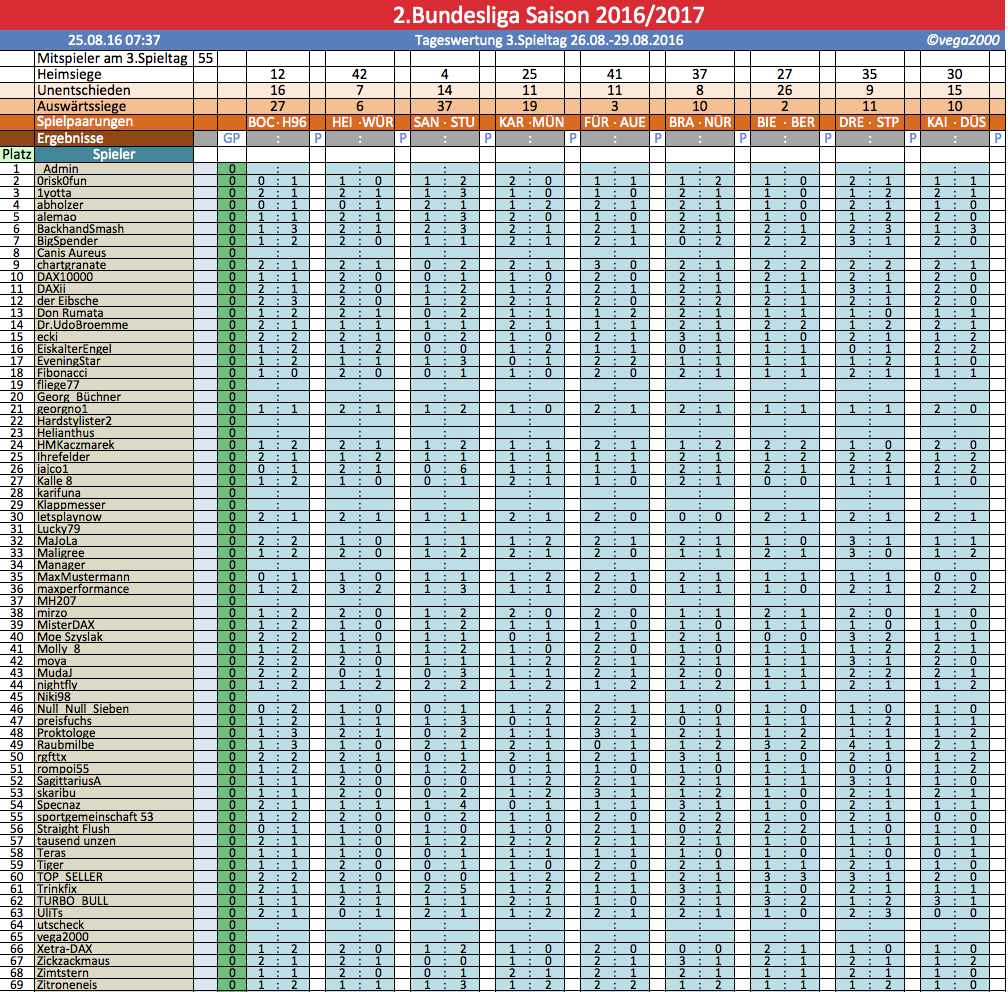Select player name 'EiskalterEngel'
This screenshot has height=992, width=1008.
(x=74, y=349)
